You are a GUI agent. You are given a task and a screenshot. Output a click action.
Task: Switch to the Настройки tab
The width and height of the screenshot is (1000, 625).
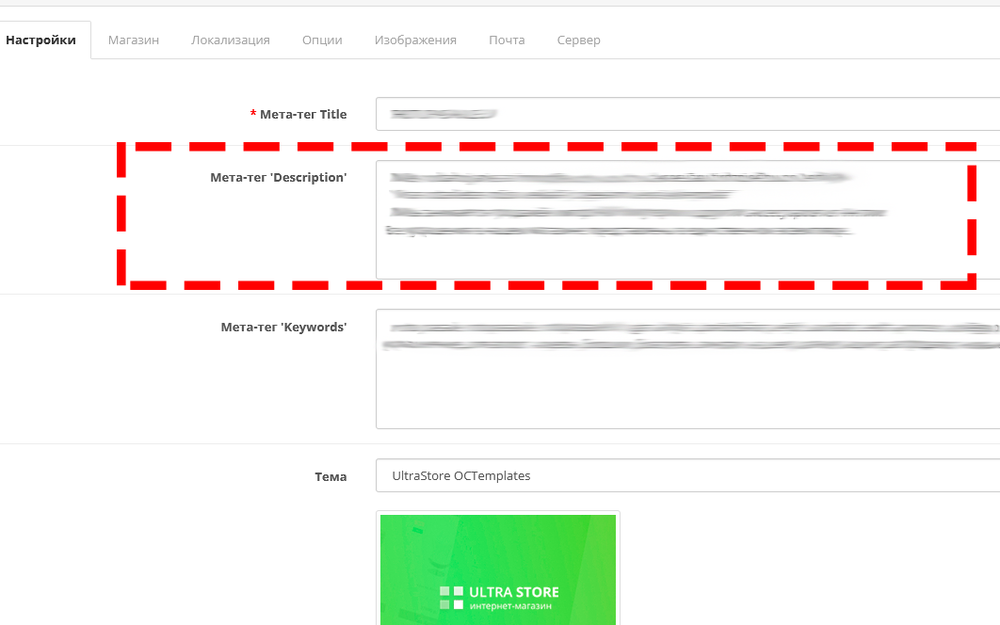click(41, 40)
